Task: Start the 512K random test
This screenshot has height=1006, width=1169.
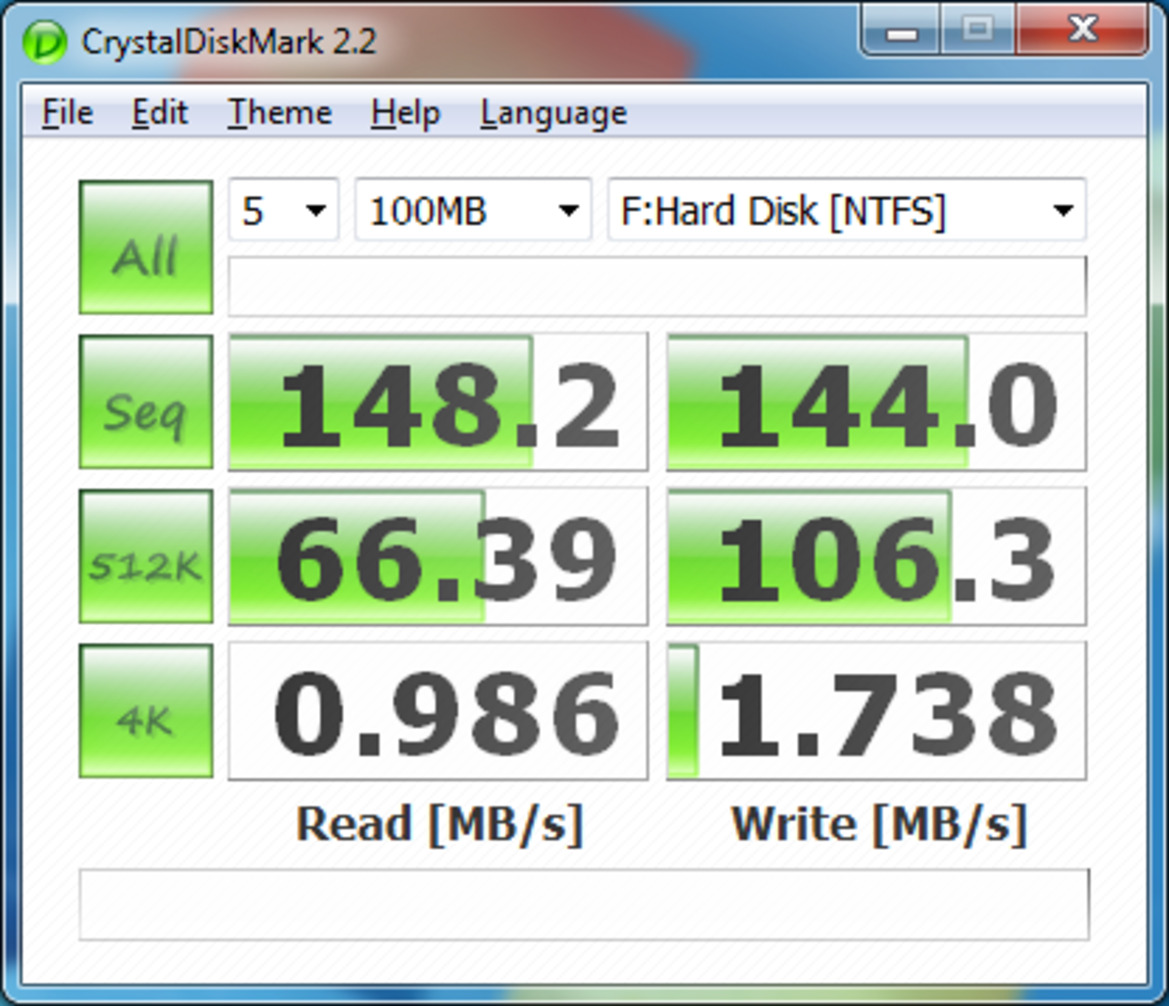Action: [146, 556]
